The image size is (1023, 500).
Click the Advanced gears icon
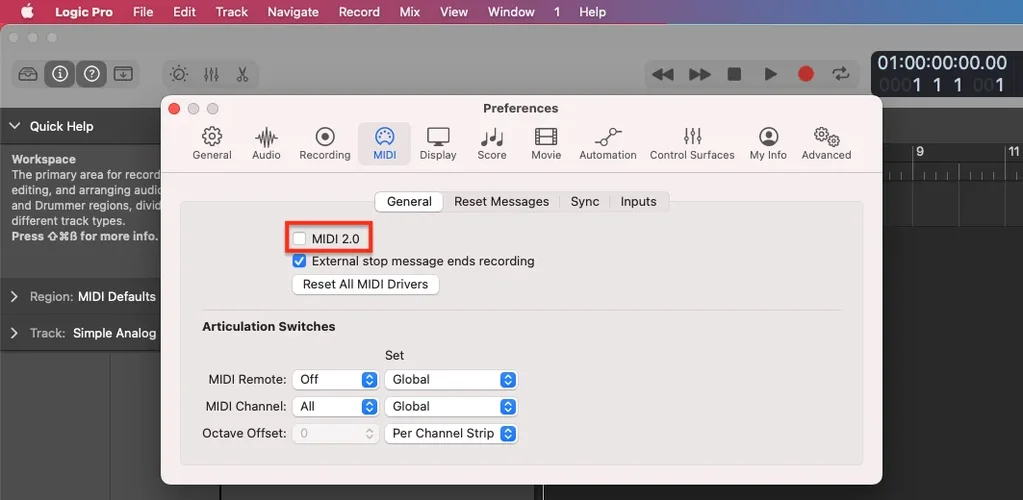[x=826, y=143]
